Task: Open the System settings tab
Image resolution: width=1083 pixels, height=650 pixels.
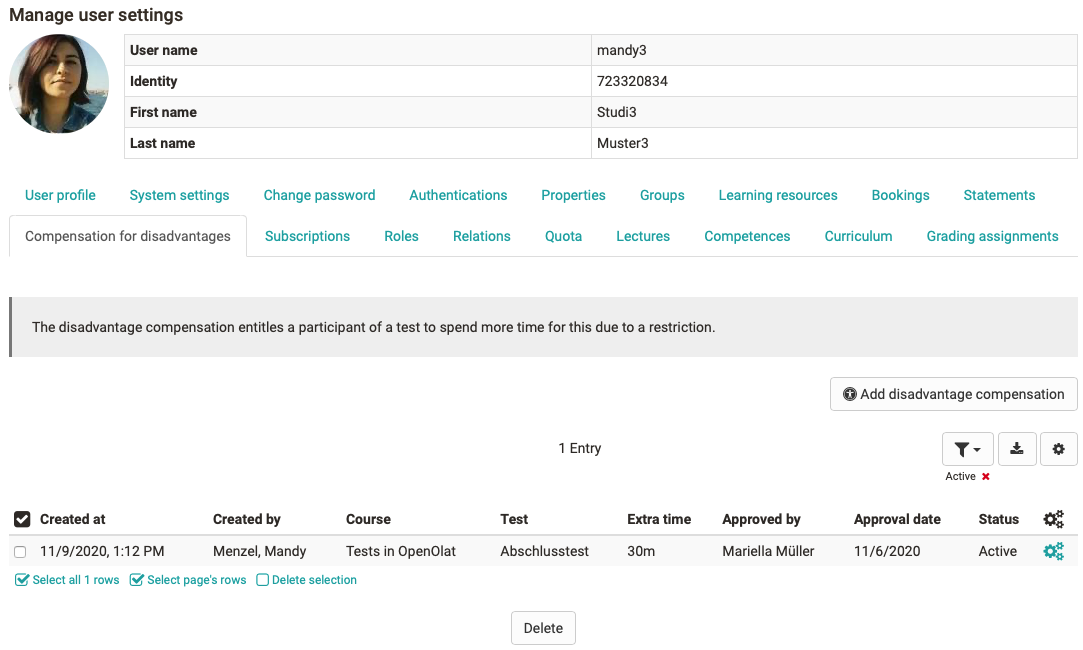Action: coord(179,195)
